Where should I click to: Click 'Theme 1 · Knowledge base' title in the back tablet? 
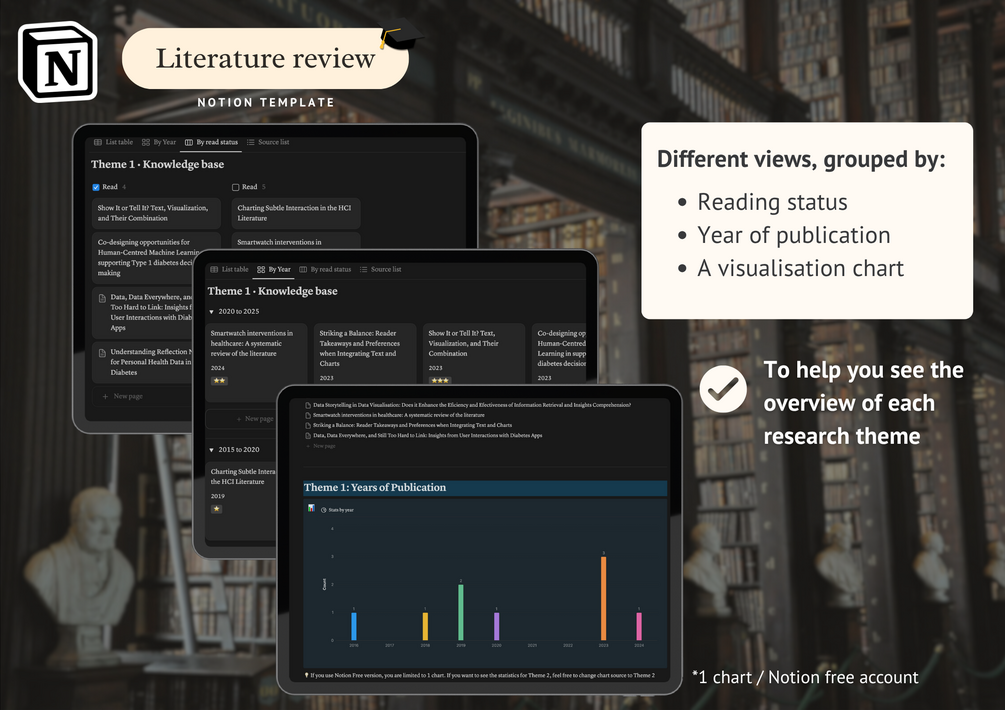158,165
